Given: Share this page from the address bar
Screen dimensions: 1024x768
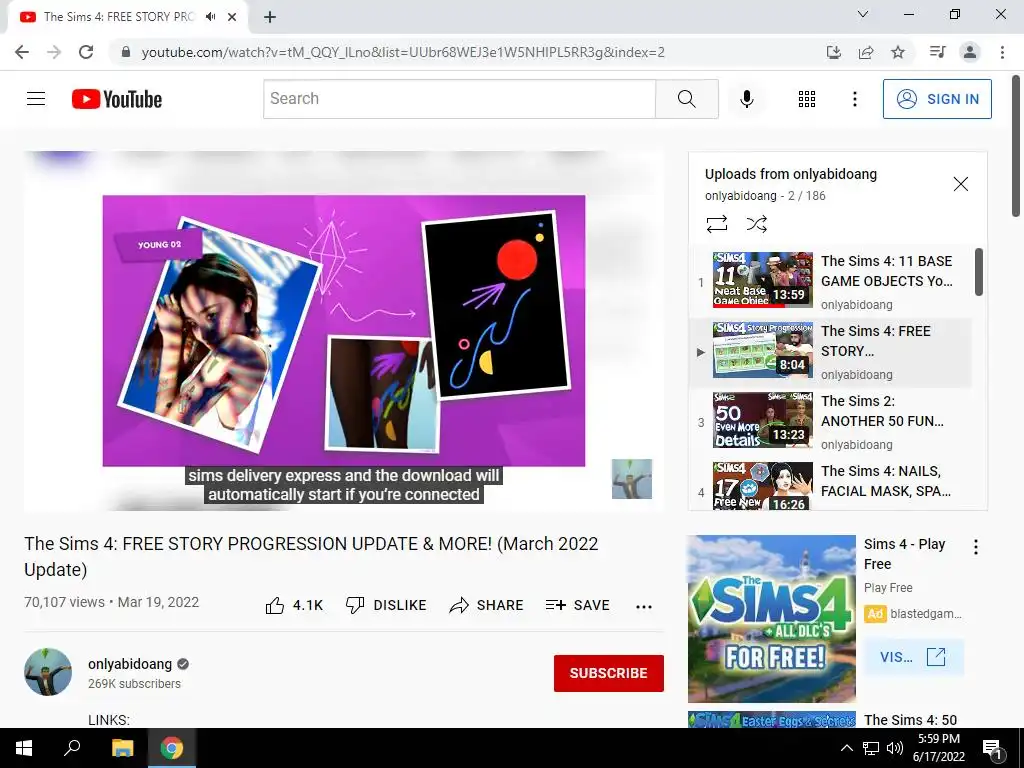Looking at the screenshot, I should tap(866, 52).
